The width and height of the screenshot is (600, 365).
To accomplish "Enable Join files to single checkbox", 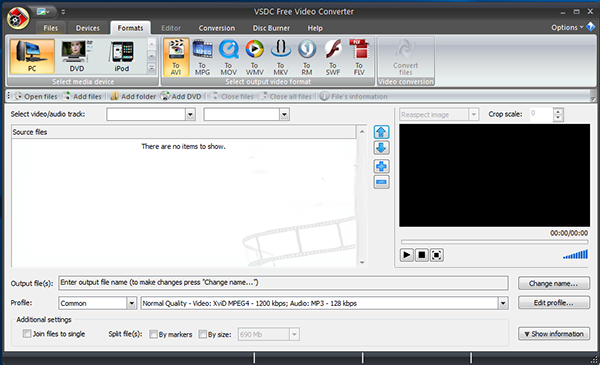I will (27, 334).
